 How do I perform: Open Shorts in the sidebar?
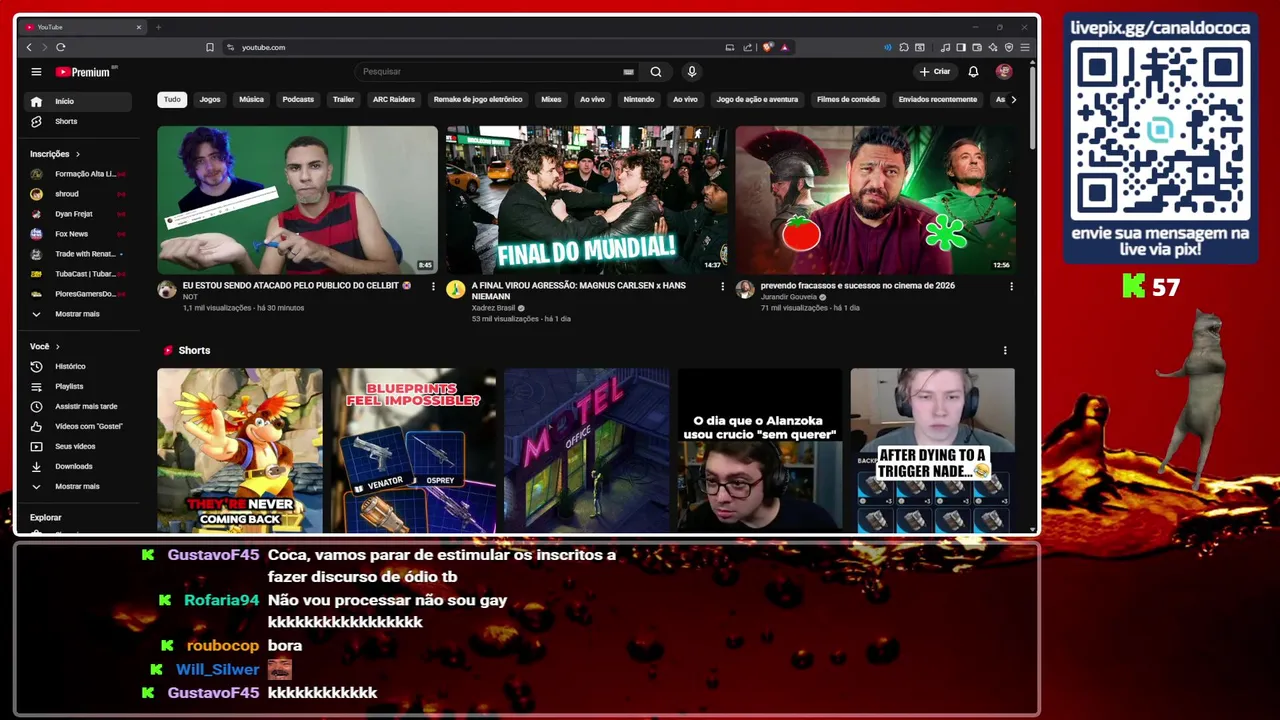(78, 121)
